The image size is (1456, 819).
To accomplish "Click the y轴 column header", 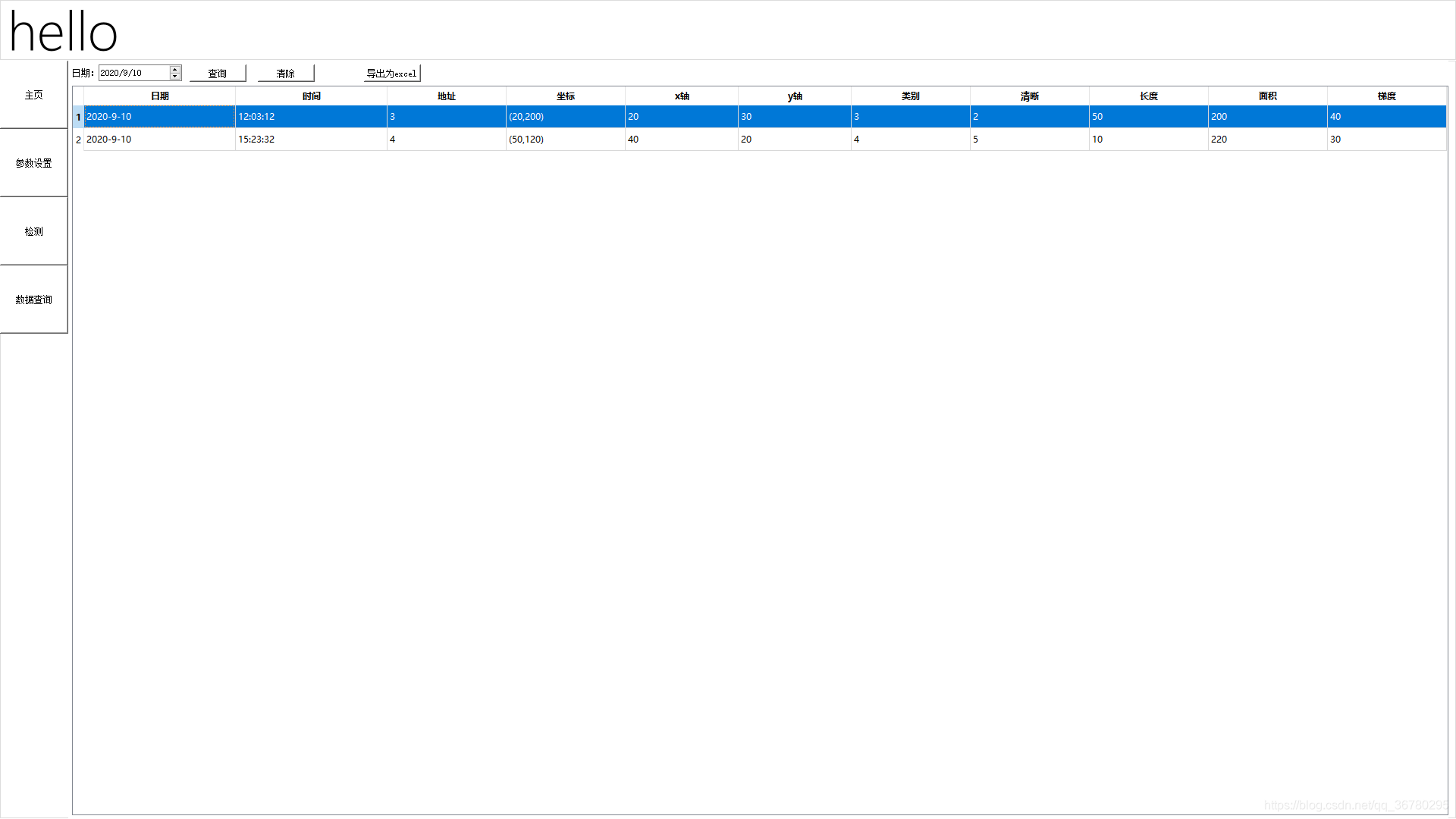I will (795, 96).
